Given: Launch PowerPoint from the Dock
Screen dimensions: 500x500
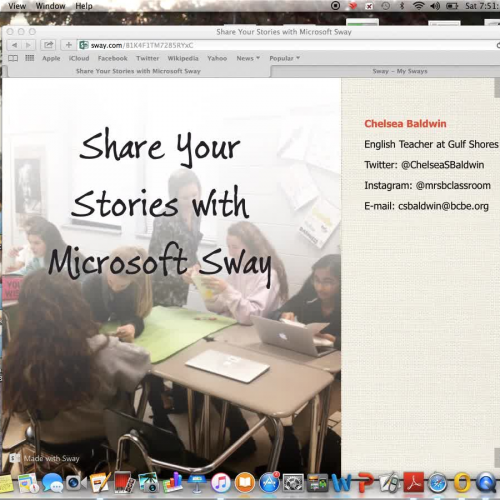Looking at the screenshot, I should 365,483.
